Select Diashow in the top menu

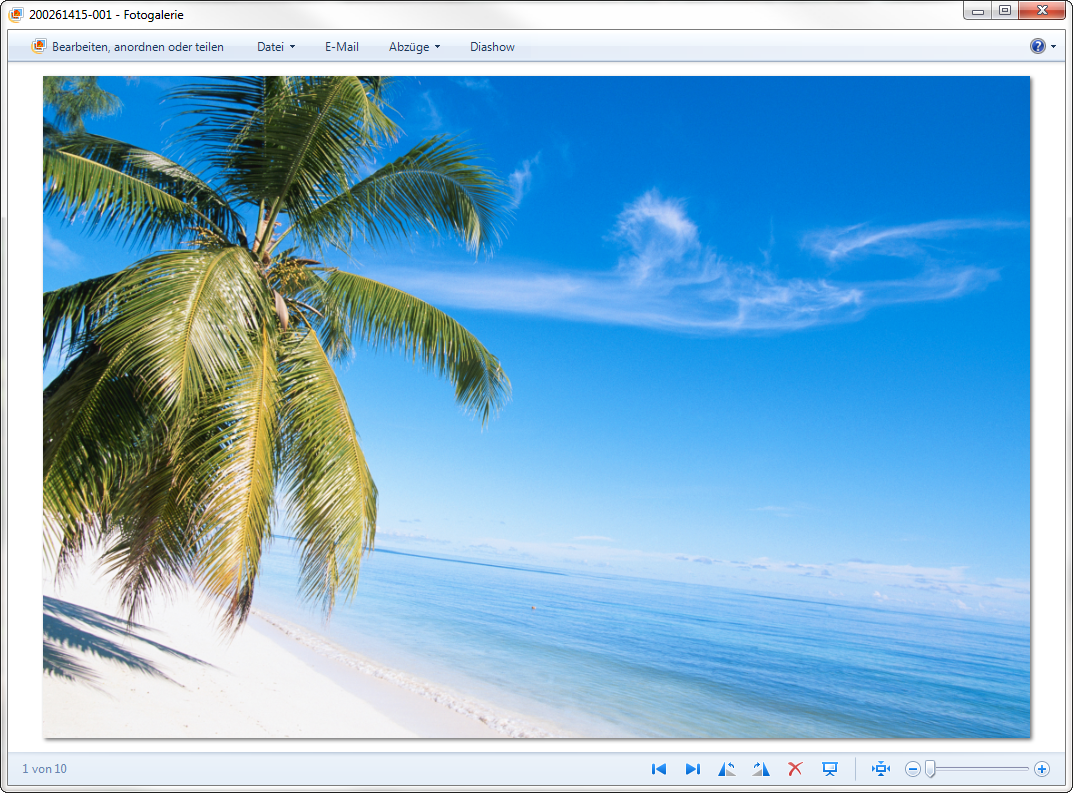point(492,47)
